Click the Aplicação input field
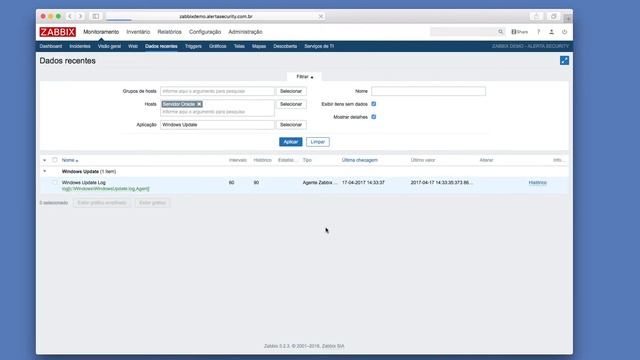This screenshot has width=640, height=360. (x=217, y=124)
